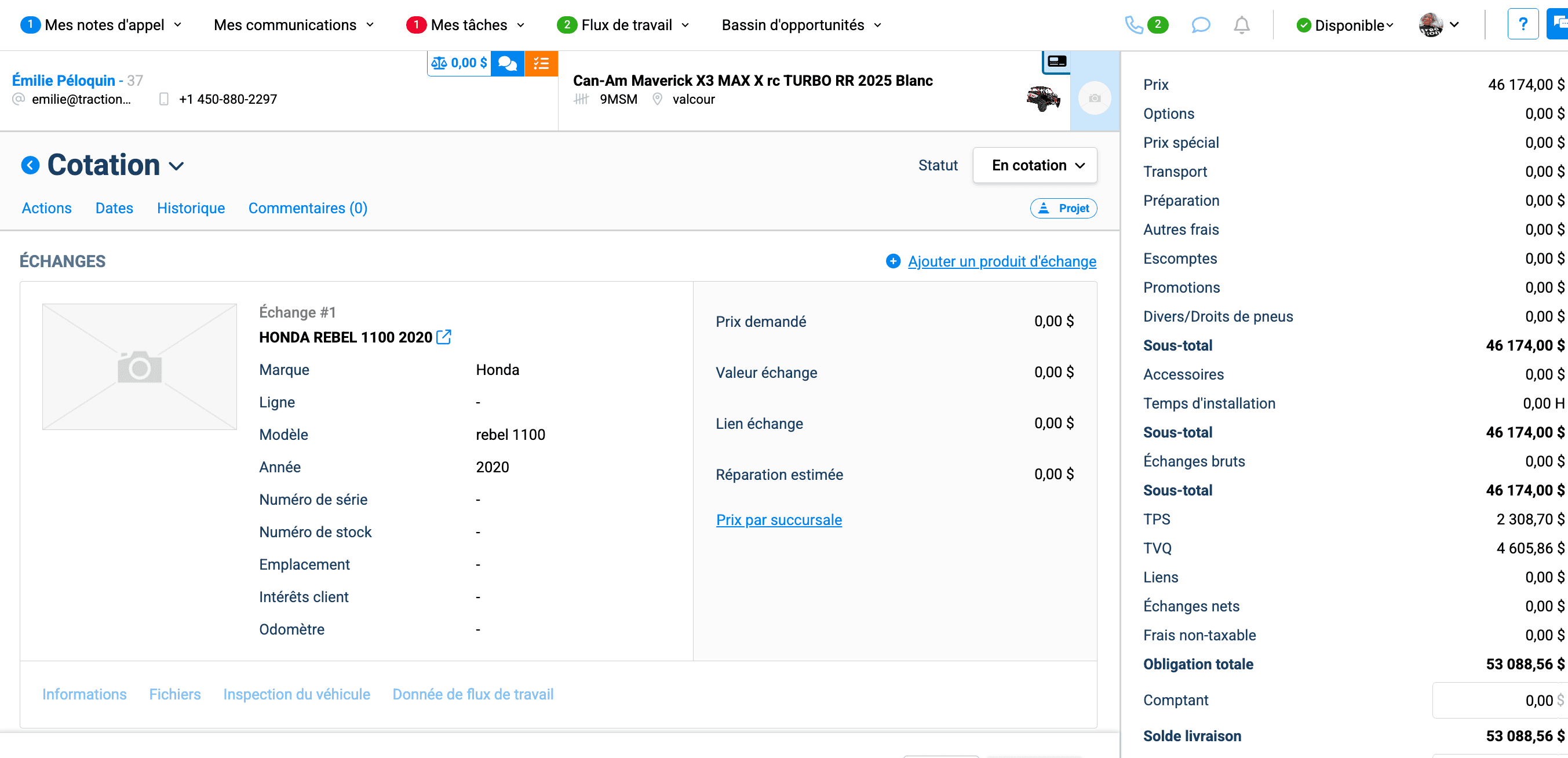
Task: Click the Valeur échange 0,00 $ value
Action: (x=1053, y=372)
